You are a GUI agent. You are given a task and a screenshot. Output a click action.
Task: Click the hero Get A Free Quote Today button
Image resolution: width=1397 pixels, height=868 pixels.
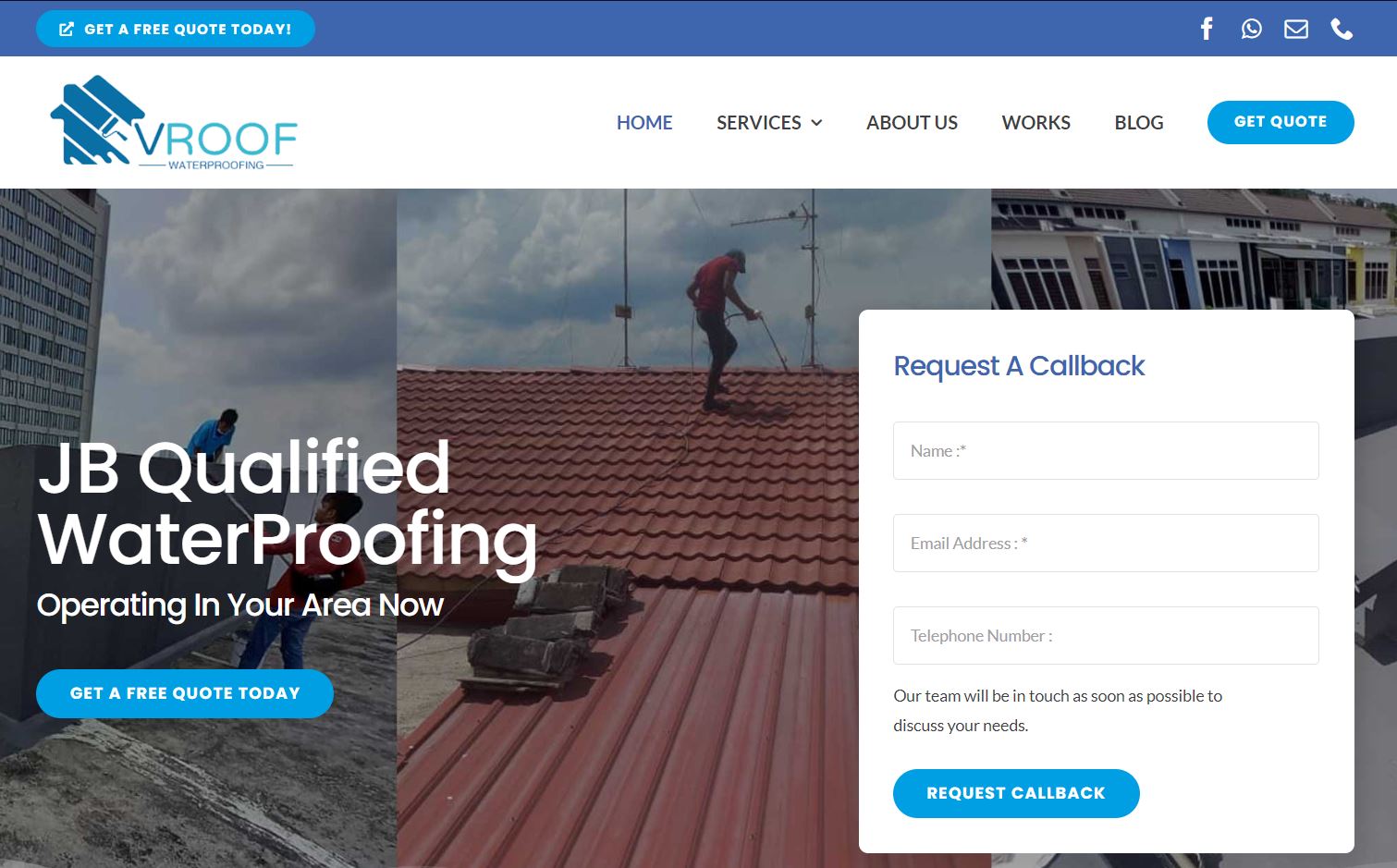(185, 693)
